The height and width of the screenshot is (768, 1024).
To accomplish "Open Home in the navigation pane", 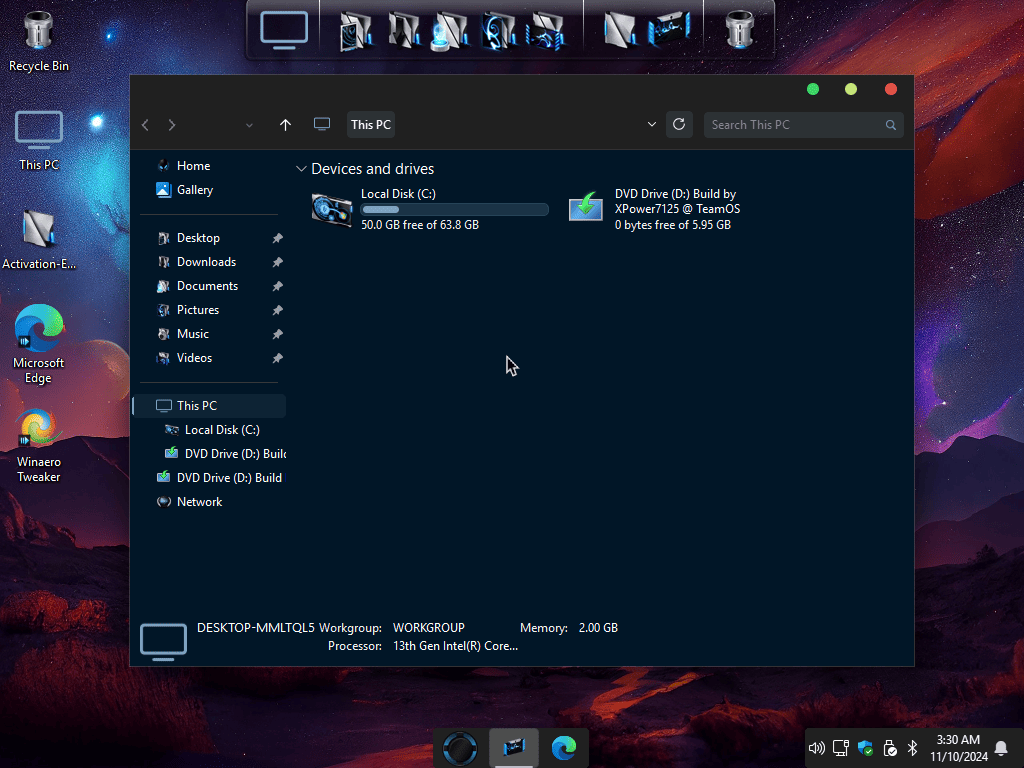I will pyautogui.click(x=193, y=166).
